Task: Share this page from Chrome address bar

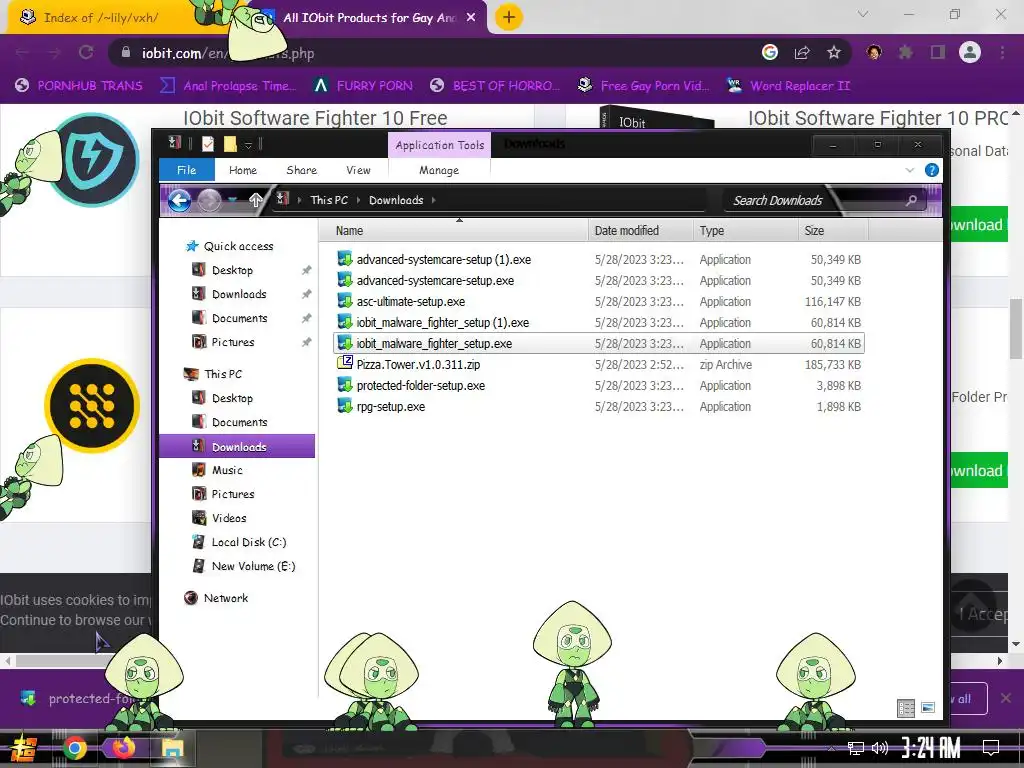Action: pos(802,53)
